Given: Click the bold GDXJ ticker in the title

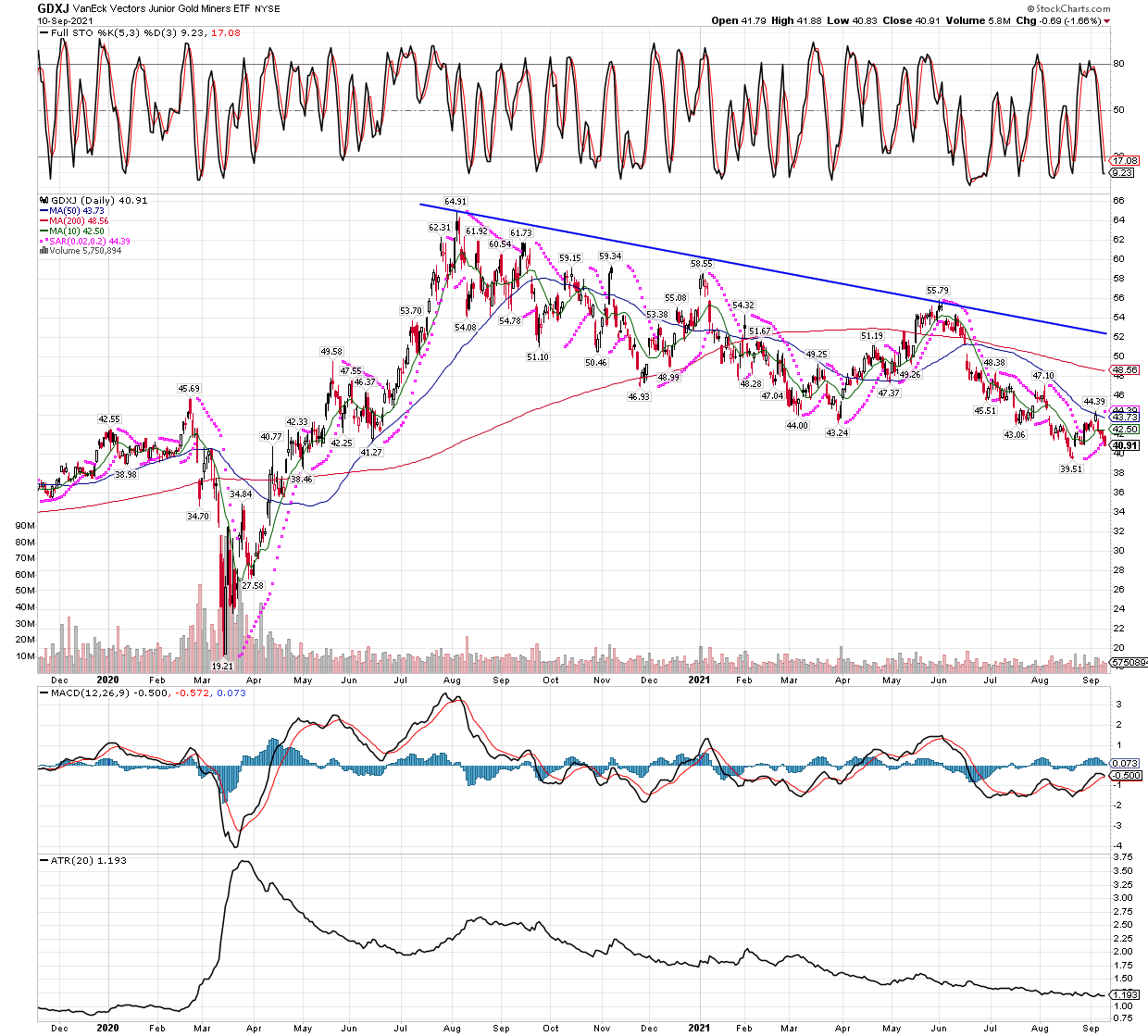Looking at the screenshot, I should pos(54,8).
